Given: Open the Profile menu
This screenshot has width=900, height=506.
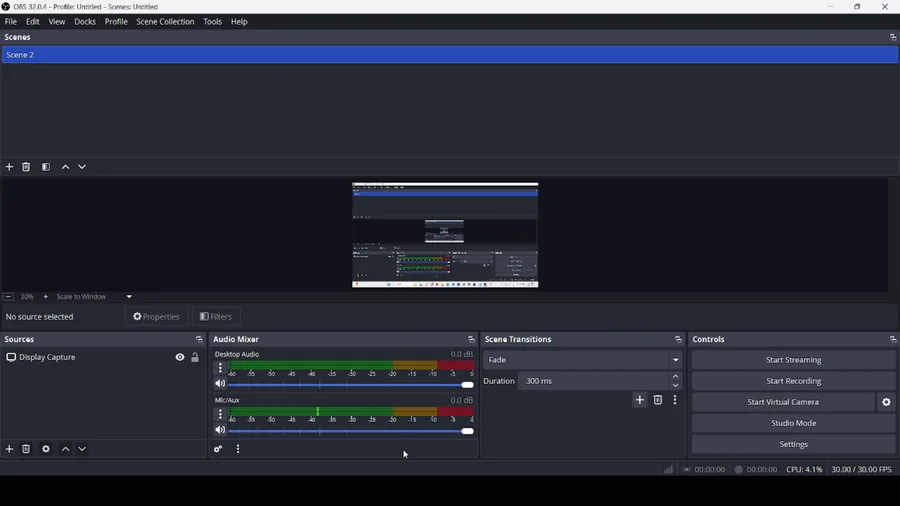Looking at the screenshot, I should coord(116,22).
